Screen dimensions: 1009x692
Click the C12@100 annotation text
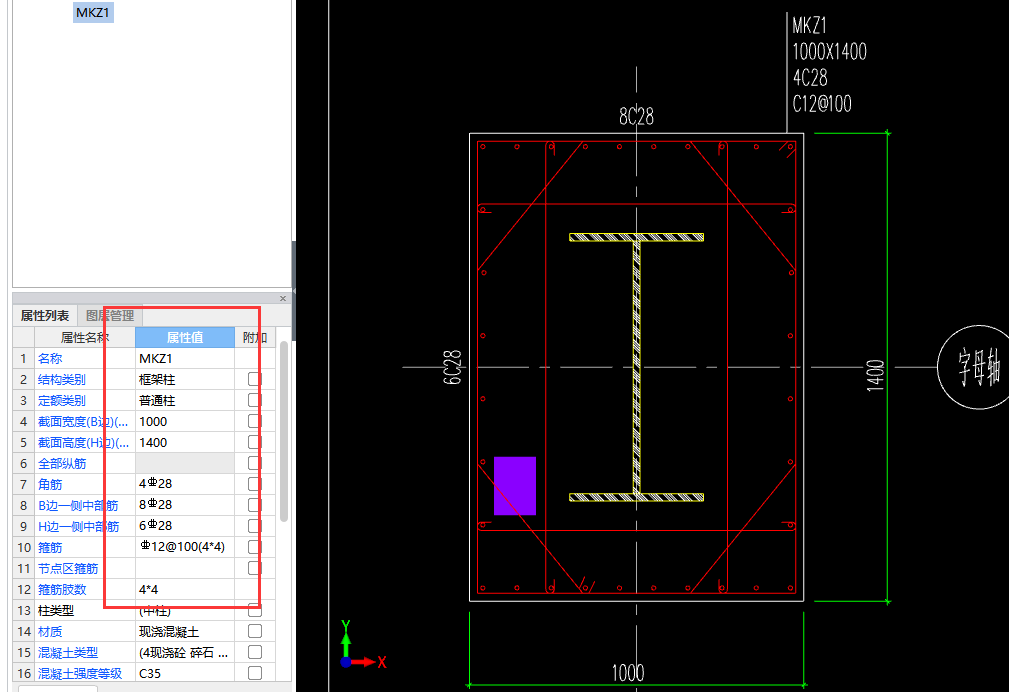[x=822, y=104]
